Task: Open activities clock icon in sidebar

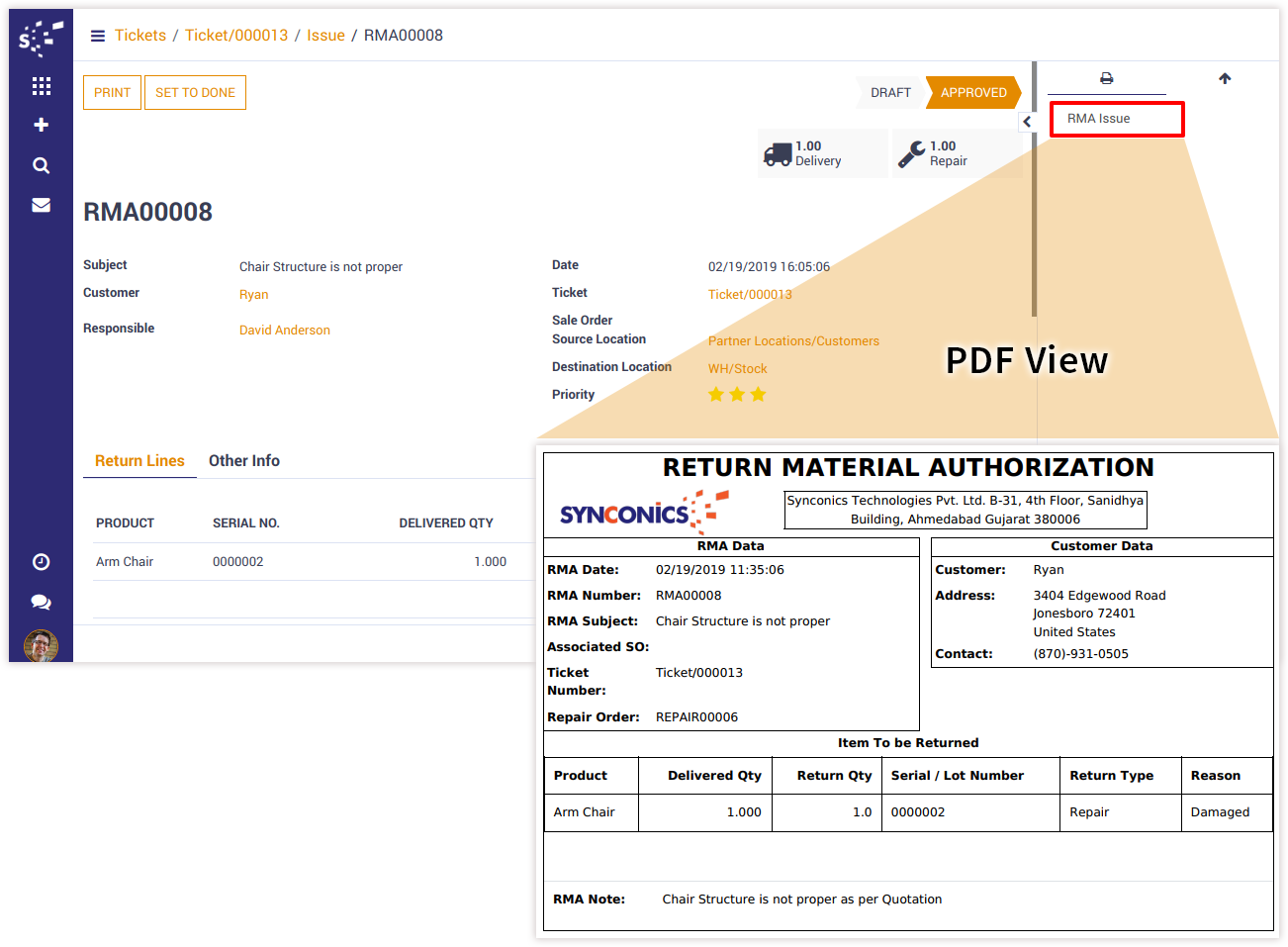Action: click(41, 562)
